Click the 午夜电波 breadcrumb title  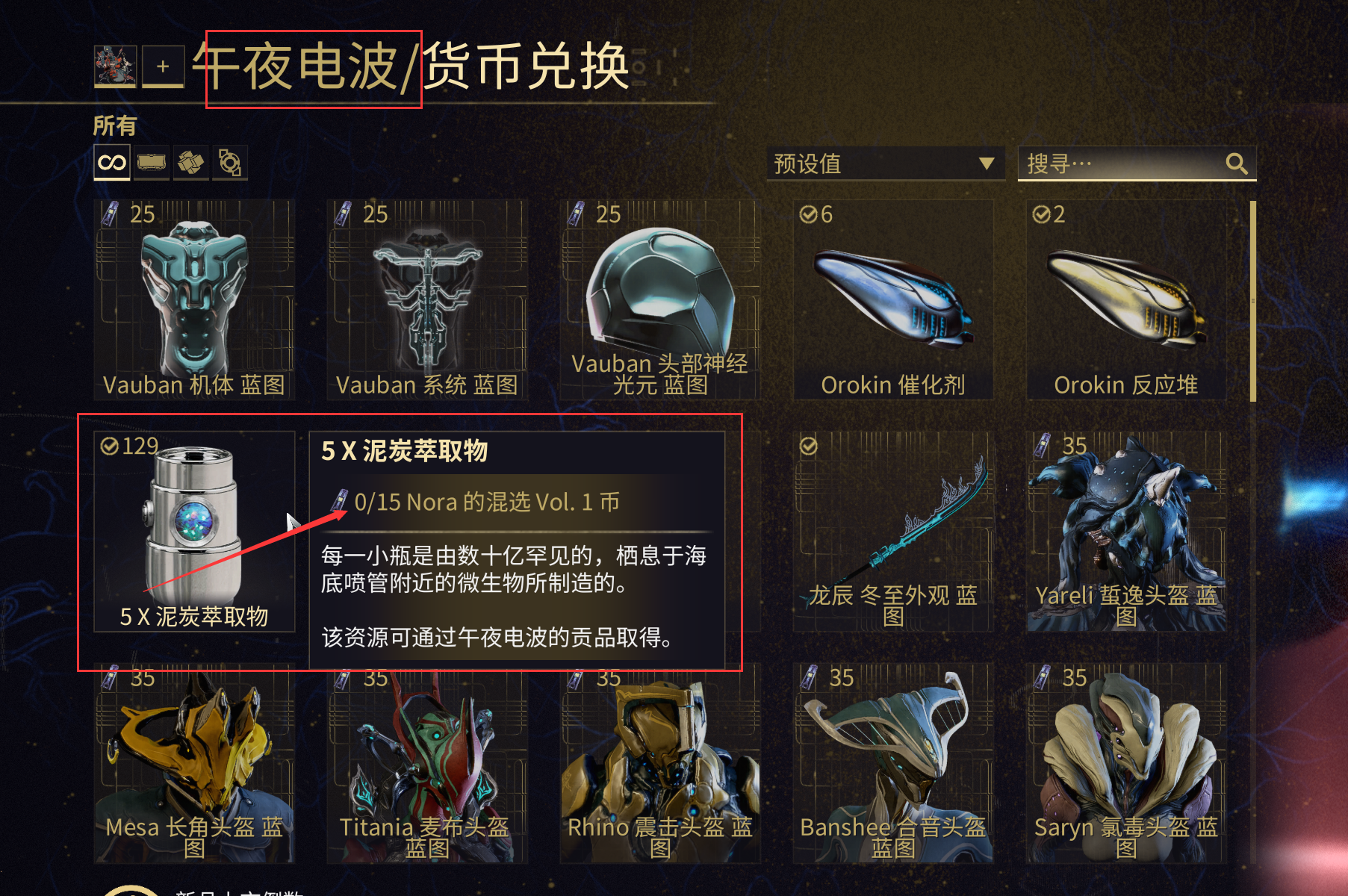295,66
